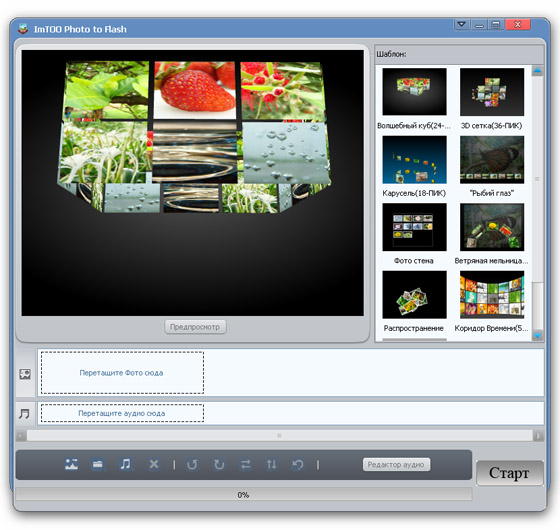
Task: Click the undo arrow toolbar icon
Action: coord(298,464)
